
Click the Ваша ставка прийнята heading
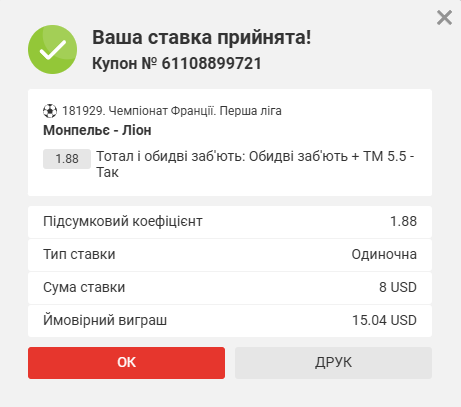pos(202,37)
